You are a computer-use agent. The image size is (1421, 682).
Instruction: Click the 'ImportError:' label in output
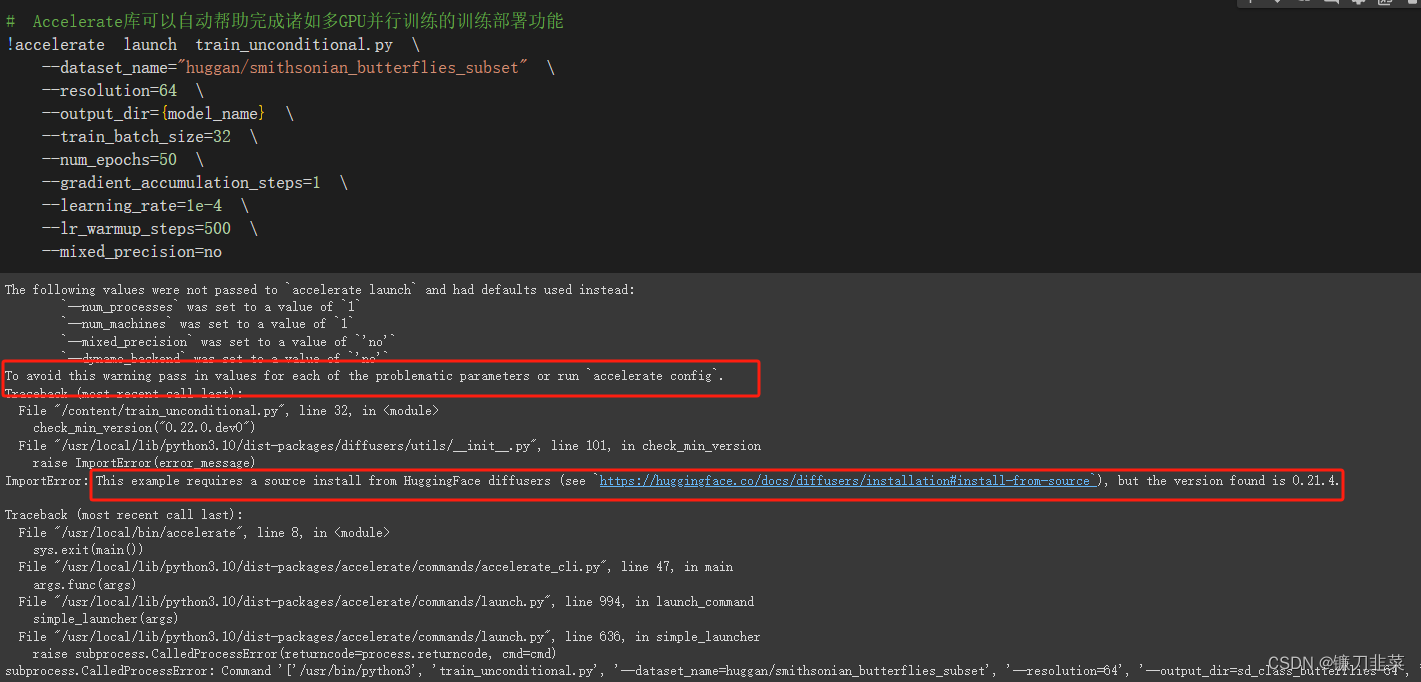click(x=47, y=481)
